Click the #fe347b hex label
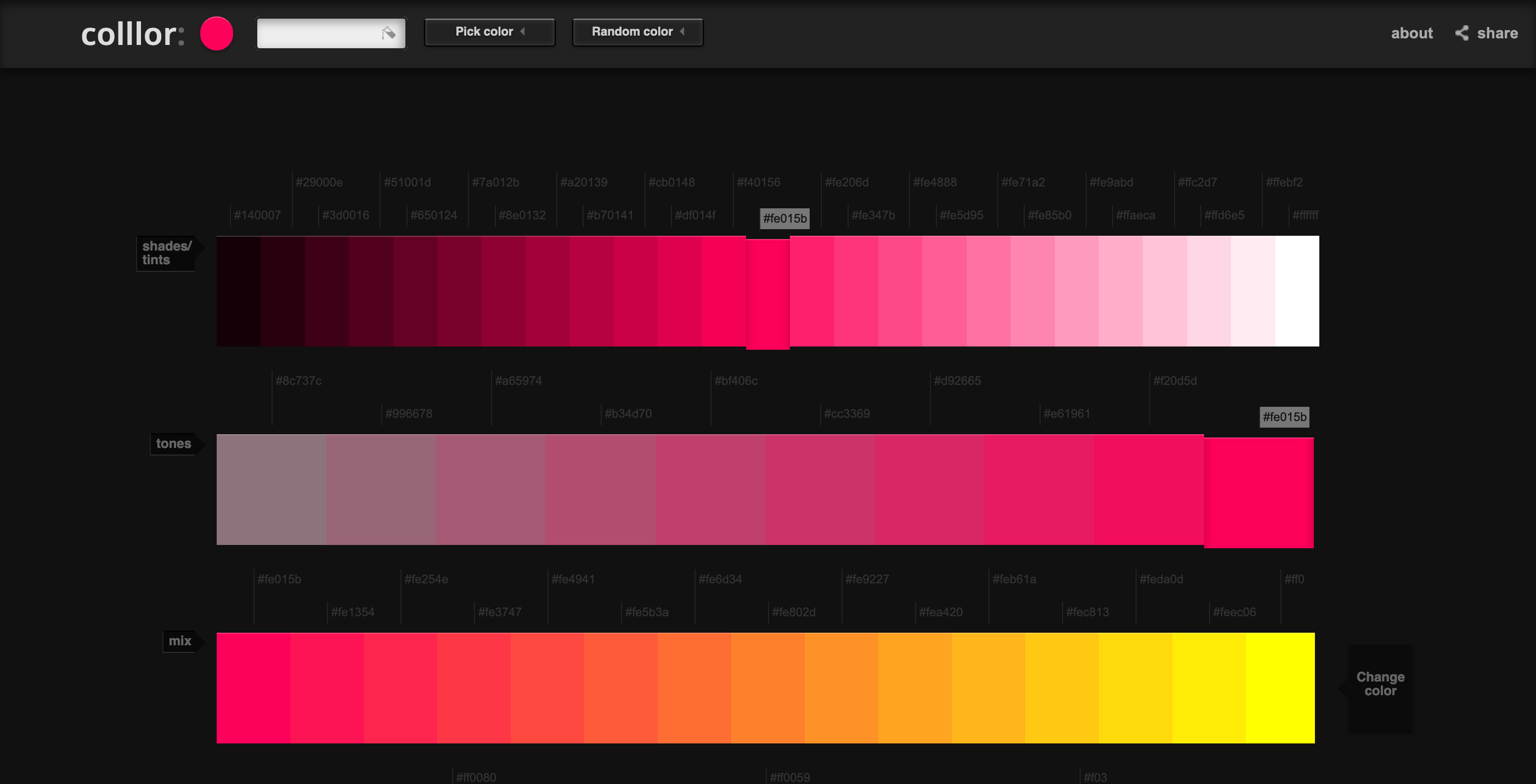 coord(873,215)
